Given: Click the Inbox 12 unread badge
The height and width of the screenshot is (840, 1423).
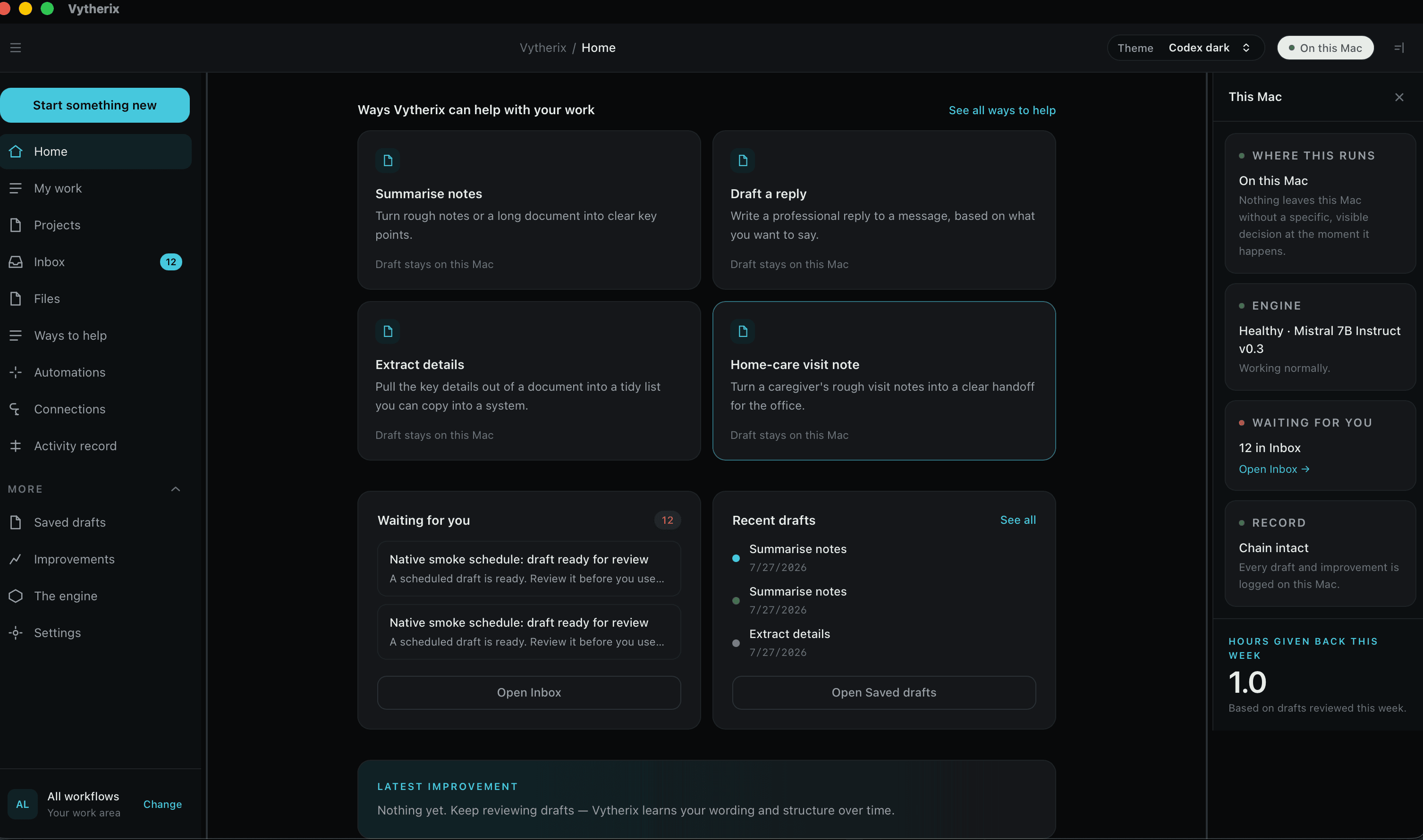Looking at the screenshot, I should click(x=171, y=262).
